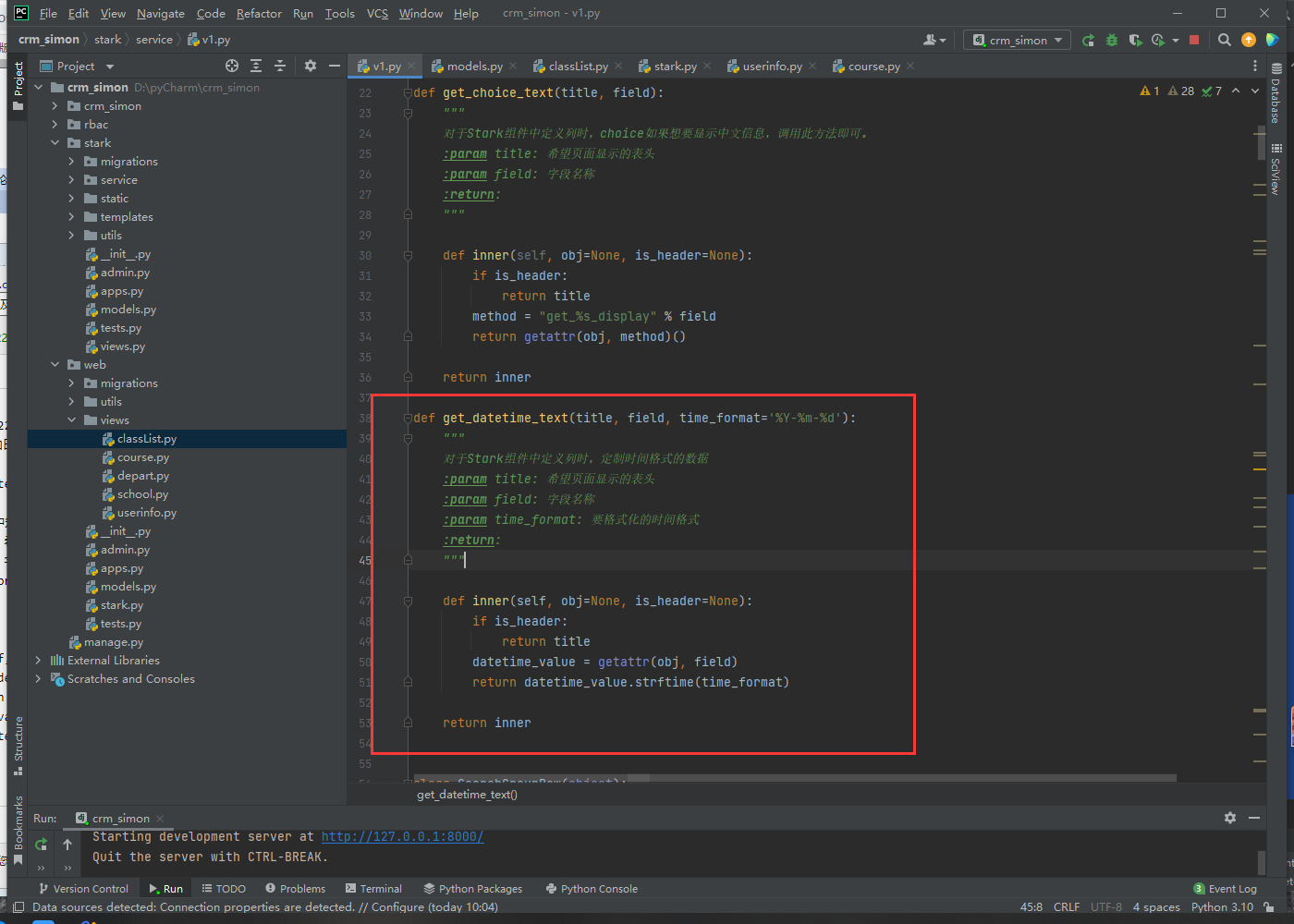
Task: Collapse the web views folder
Action: 72,420
